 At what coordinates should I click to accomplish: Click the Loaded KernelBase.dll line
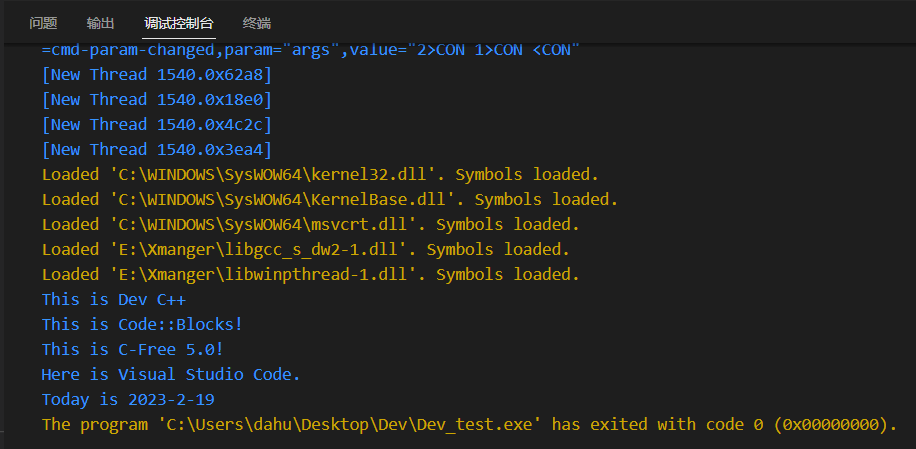(330, 200)
